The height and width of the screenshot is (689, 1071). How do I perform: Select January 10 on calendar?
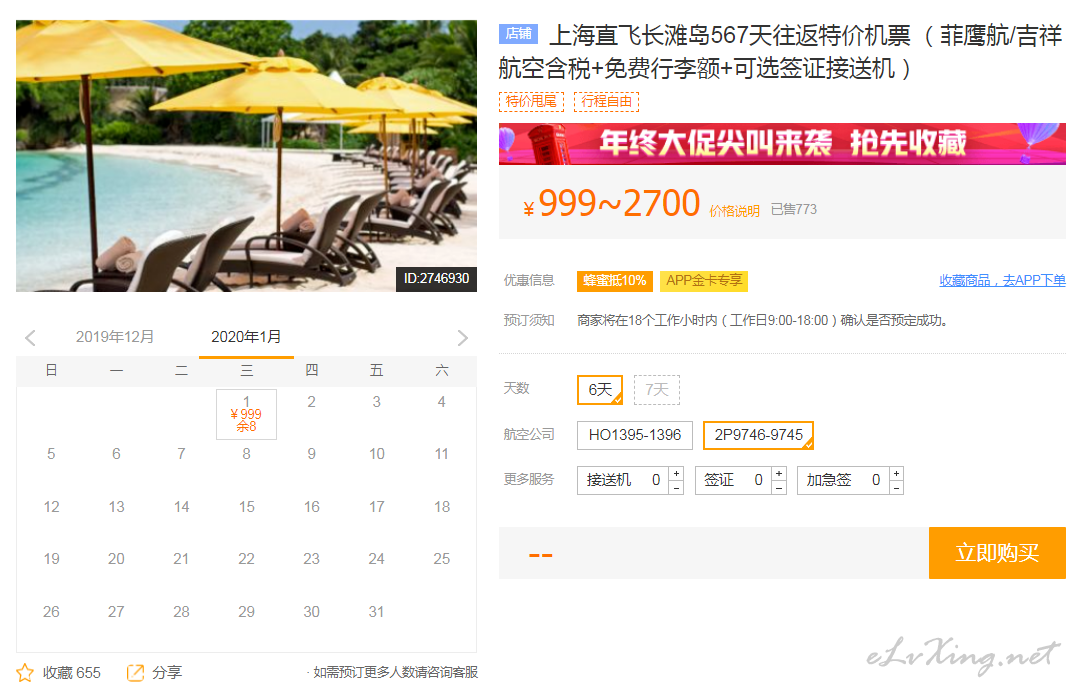tap(376, 454)
